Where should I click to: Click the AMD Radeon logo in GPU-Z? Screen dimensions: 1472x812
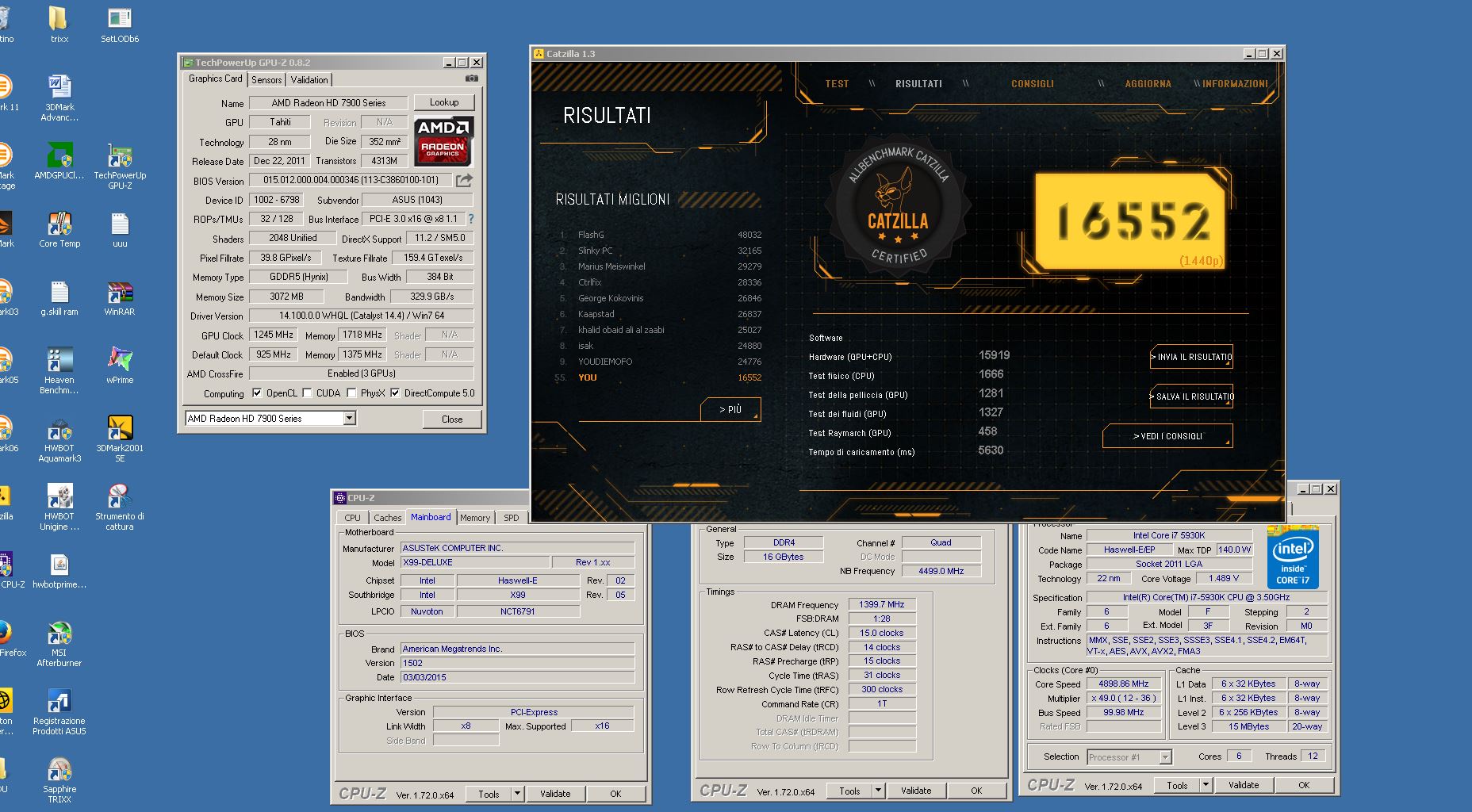[x=443, y=140]
